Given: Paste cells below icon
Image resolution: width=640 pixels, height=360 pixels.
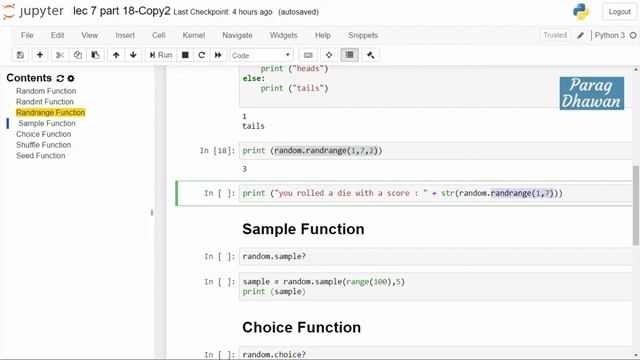Looking at the screenshot, I should coord(95,55).
